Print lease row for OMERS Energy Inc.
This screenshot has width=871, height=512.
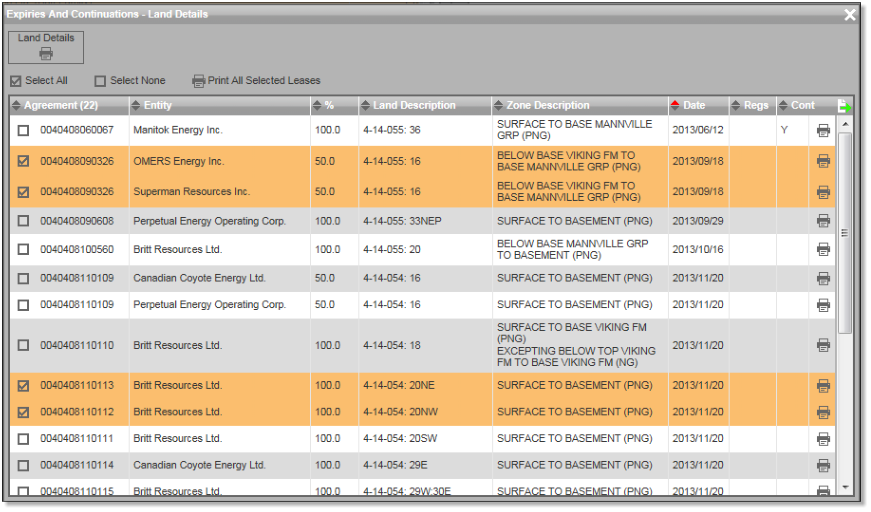coord(823,162)
